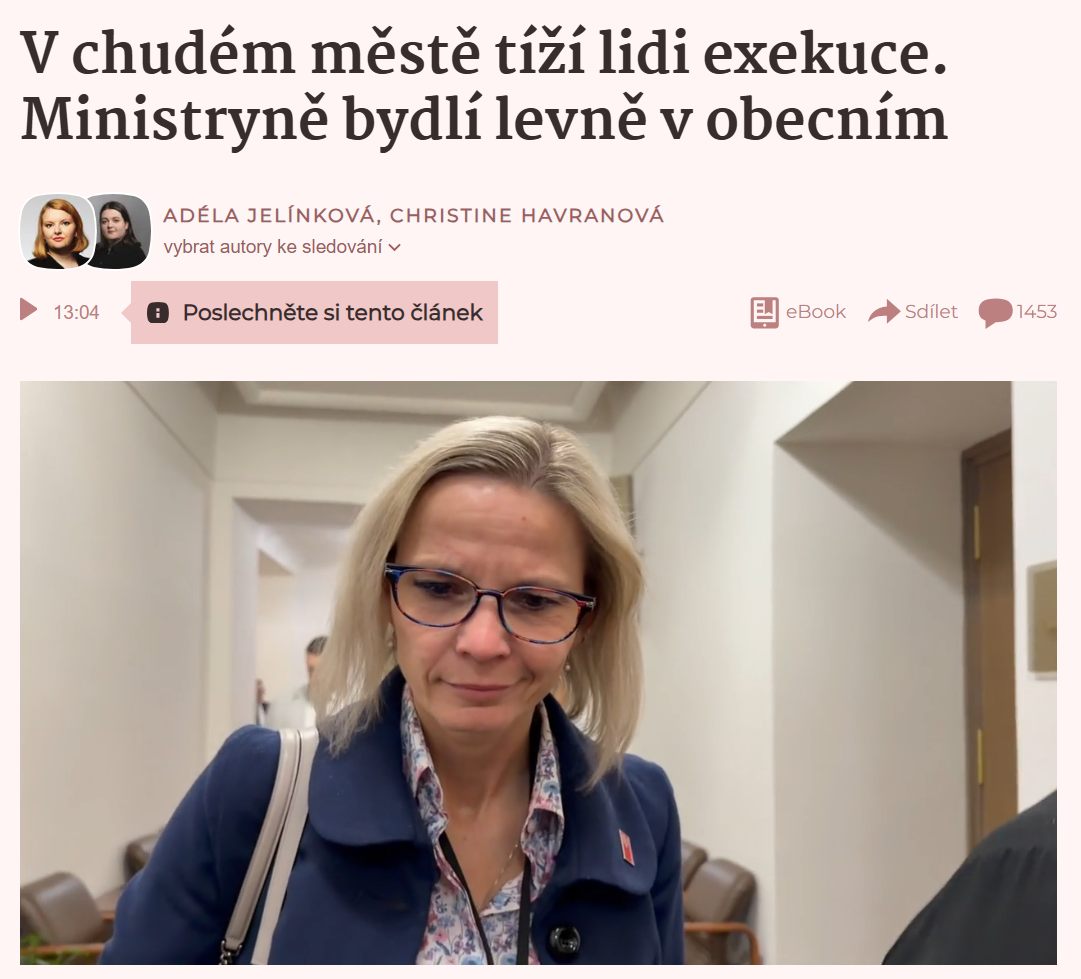Open comments via the speech bubble icon
Image resolution: width=1081 pixels, height=979 pixels.
coord(995,312)
